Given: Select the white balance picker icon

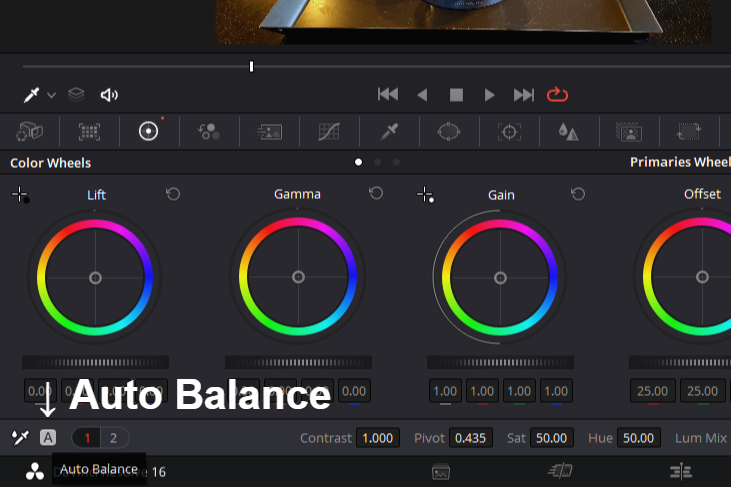Looking at the screenshot, I should 20,438.
